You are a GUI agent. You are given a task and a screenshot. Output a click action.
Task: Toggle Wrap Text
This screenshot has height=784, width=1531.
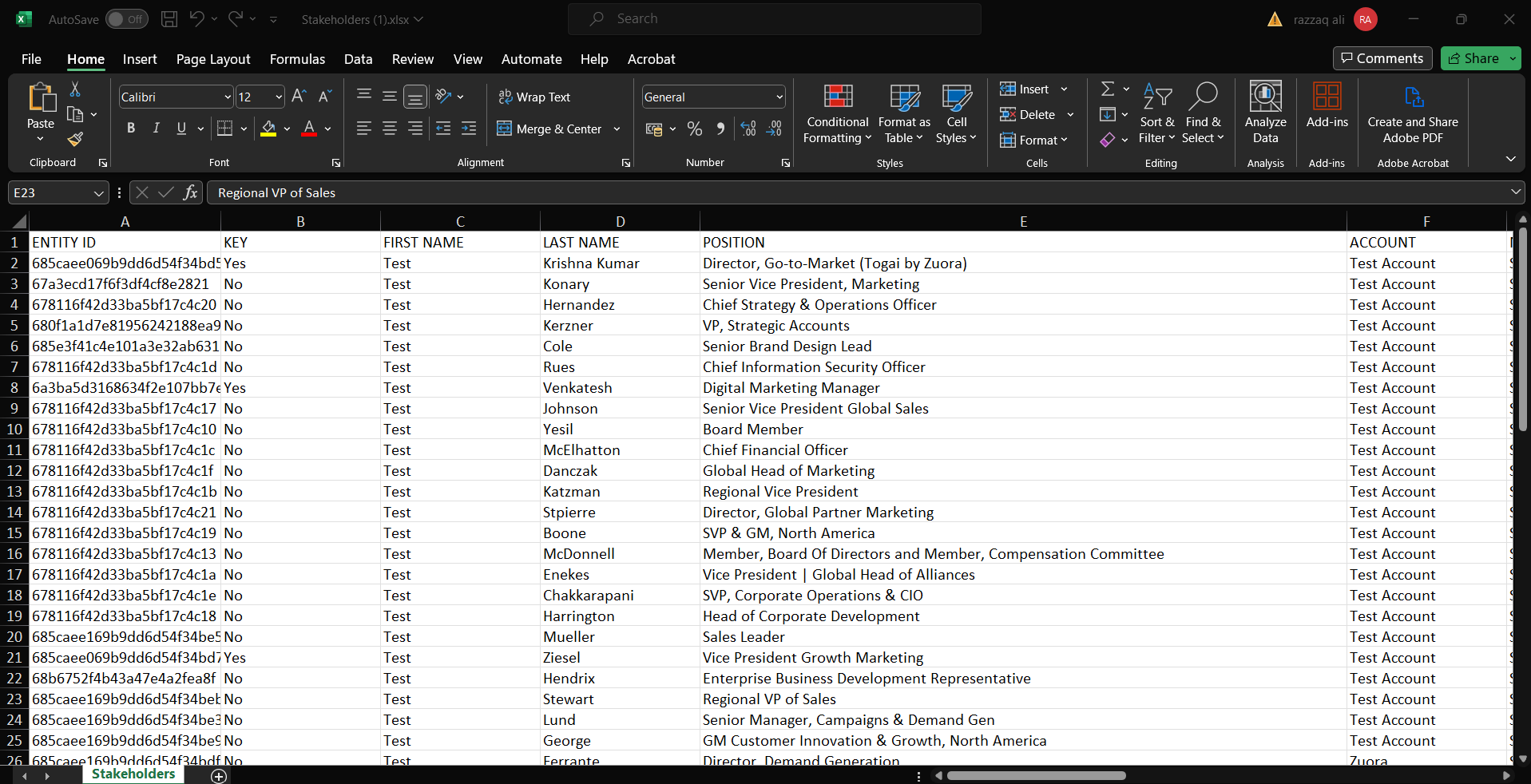[x=534, y=97]
